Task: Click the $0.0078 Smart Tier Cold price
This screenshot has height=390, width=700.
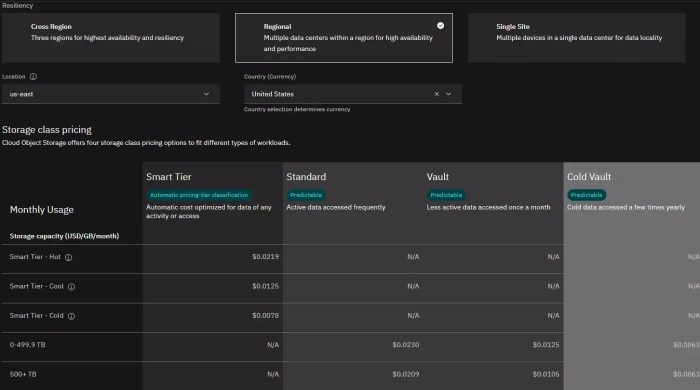Action: click(x=265, y=315)
